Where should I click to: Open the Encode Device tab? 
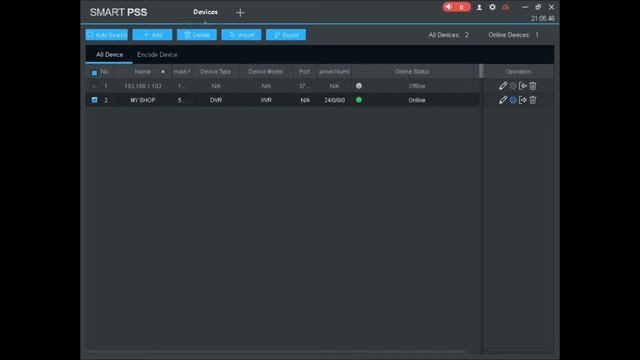pyautogui.click(x=157, y=54)
